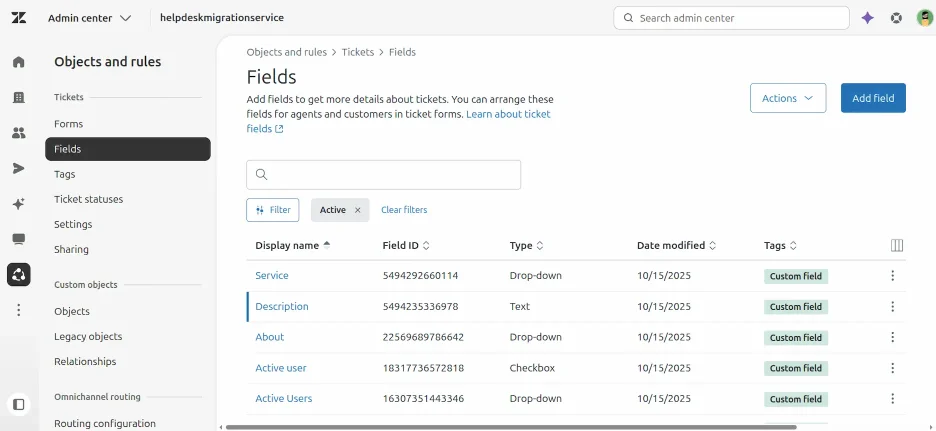This screenshot has width=936, height=431.
Task: Click the Add field button
Action: 873,98
